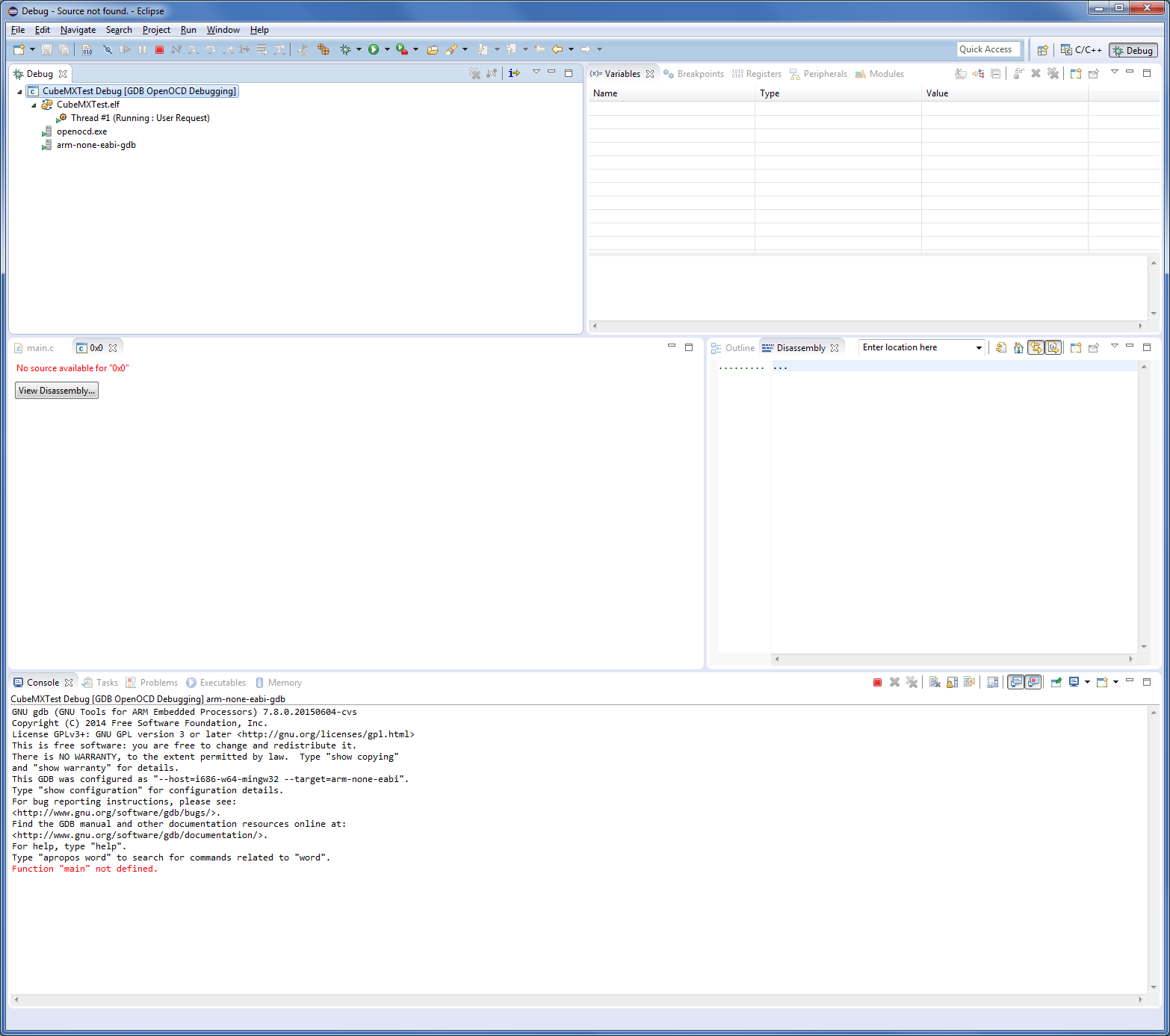Toggle Word Wrap in Console toolbar

(x=969, y=682)
